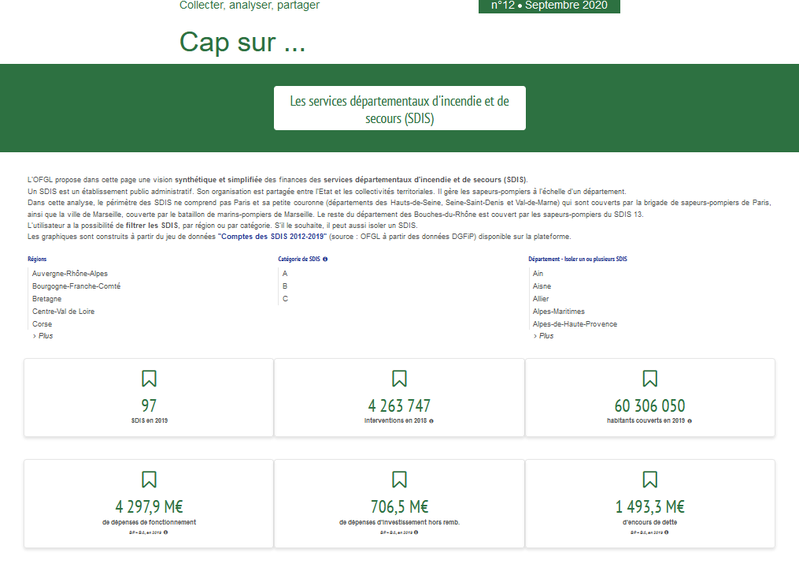This screenshot has height=564, width=799.
Task: Click bookmark icon above 97 SDIS
Action: (149, 379)
